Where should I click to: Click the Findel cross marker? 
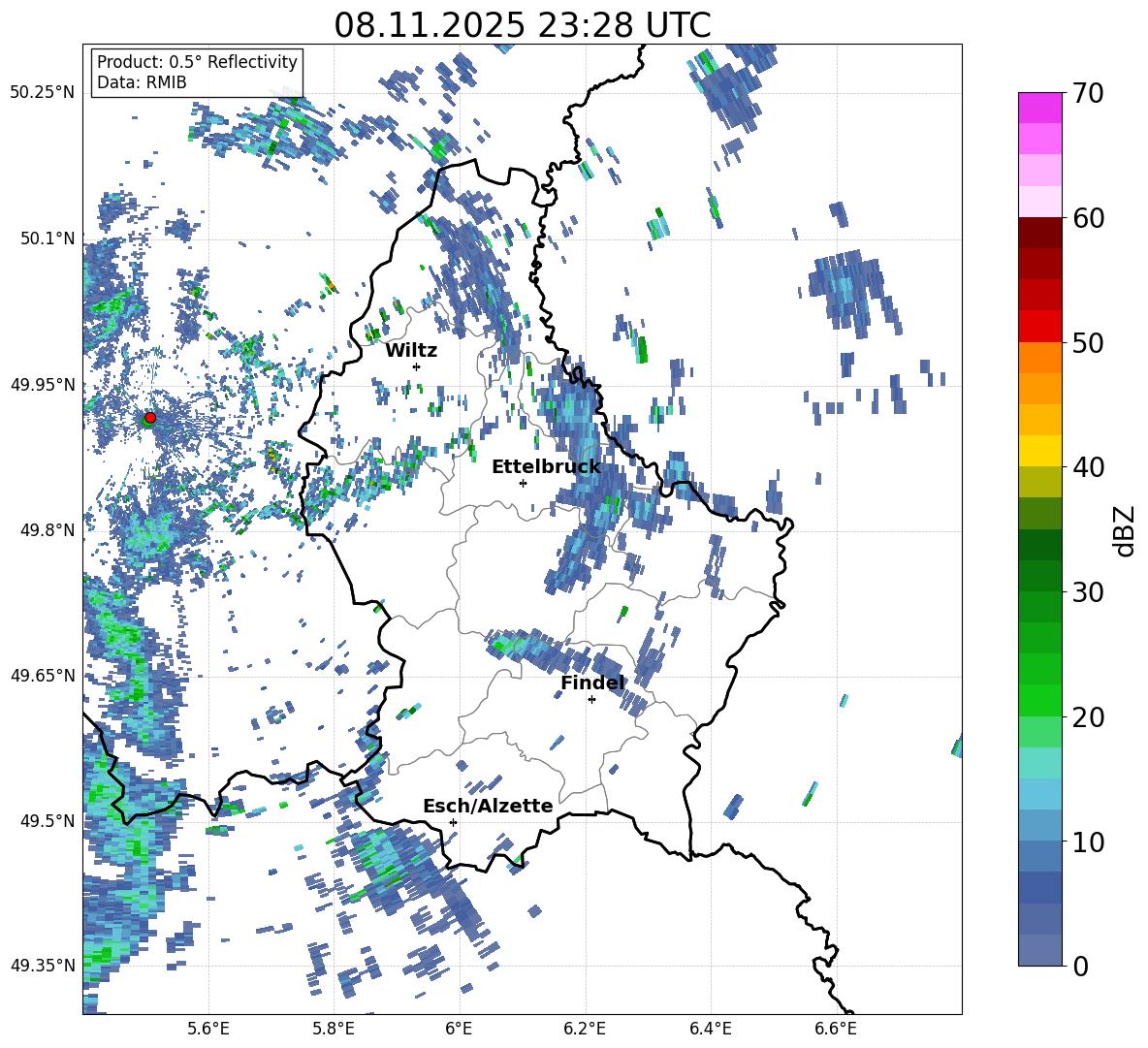(x=591, y=700)
